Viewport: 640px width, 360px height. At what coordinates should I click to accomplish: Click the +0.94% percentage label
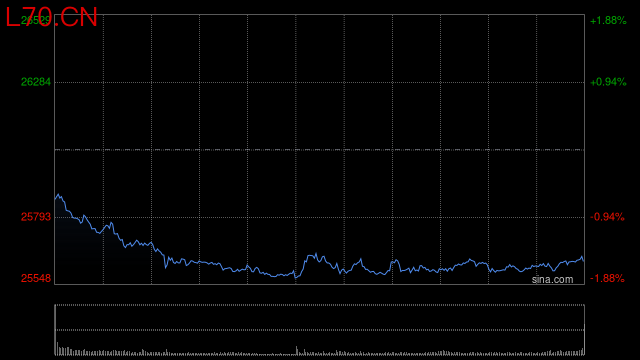click(x=608, y=82)
